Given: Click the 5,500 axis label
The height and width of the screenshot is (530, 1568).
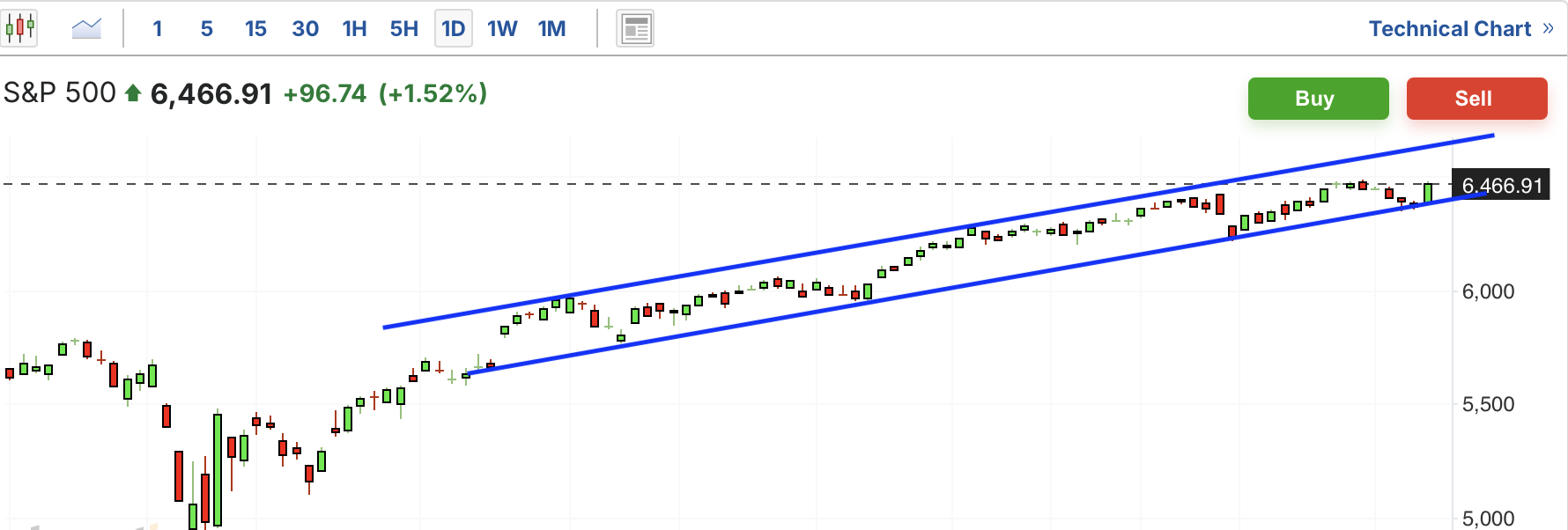Looking at the screenshot, I should (1488, 404).
